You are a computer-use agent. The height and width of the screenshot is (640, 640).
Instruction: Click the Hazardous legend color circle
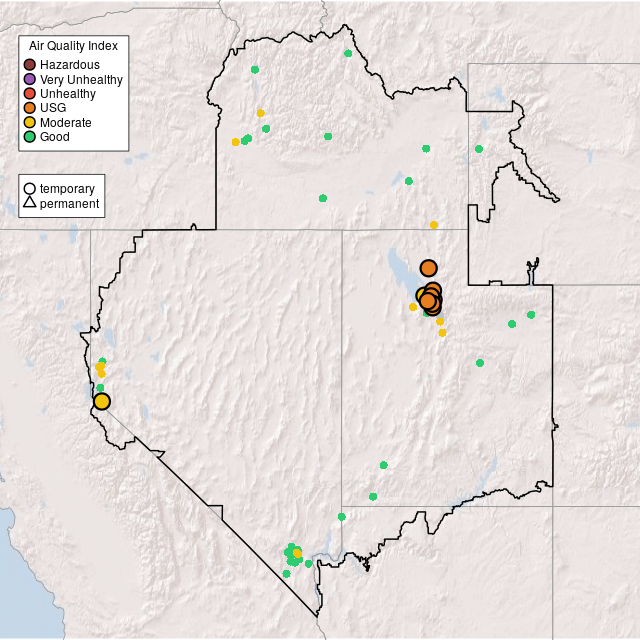point(30,65)
